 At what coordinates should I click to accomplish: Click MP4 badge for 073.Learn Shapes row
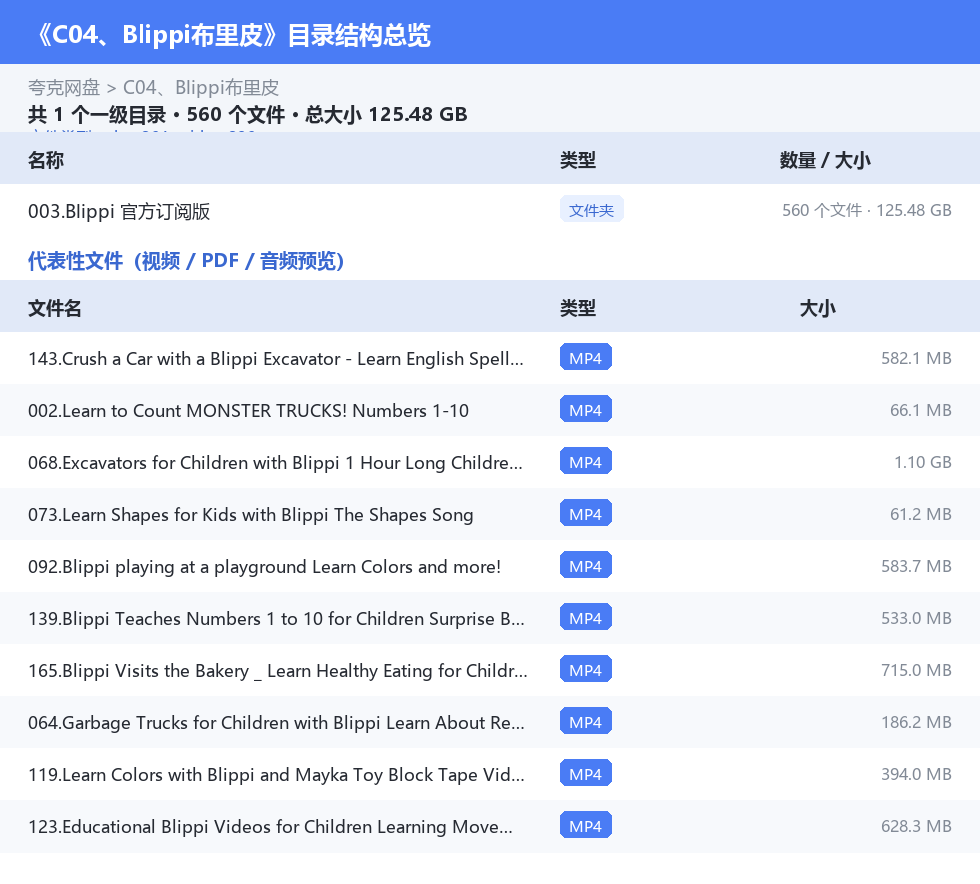pos(586,513)
